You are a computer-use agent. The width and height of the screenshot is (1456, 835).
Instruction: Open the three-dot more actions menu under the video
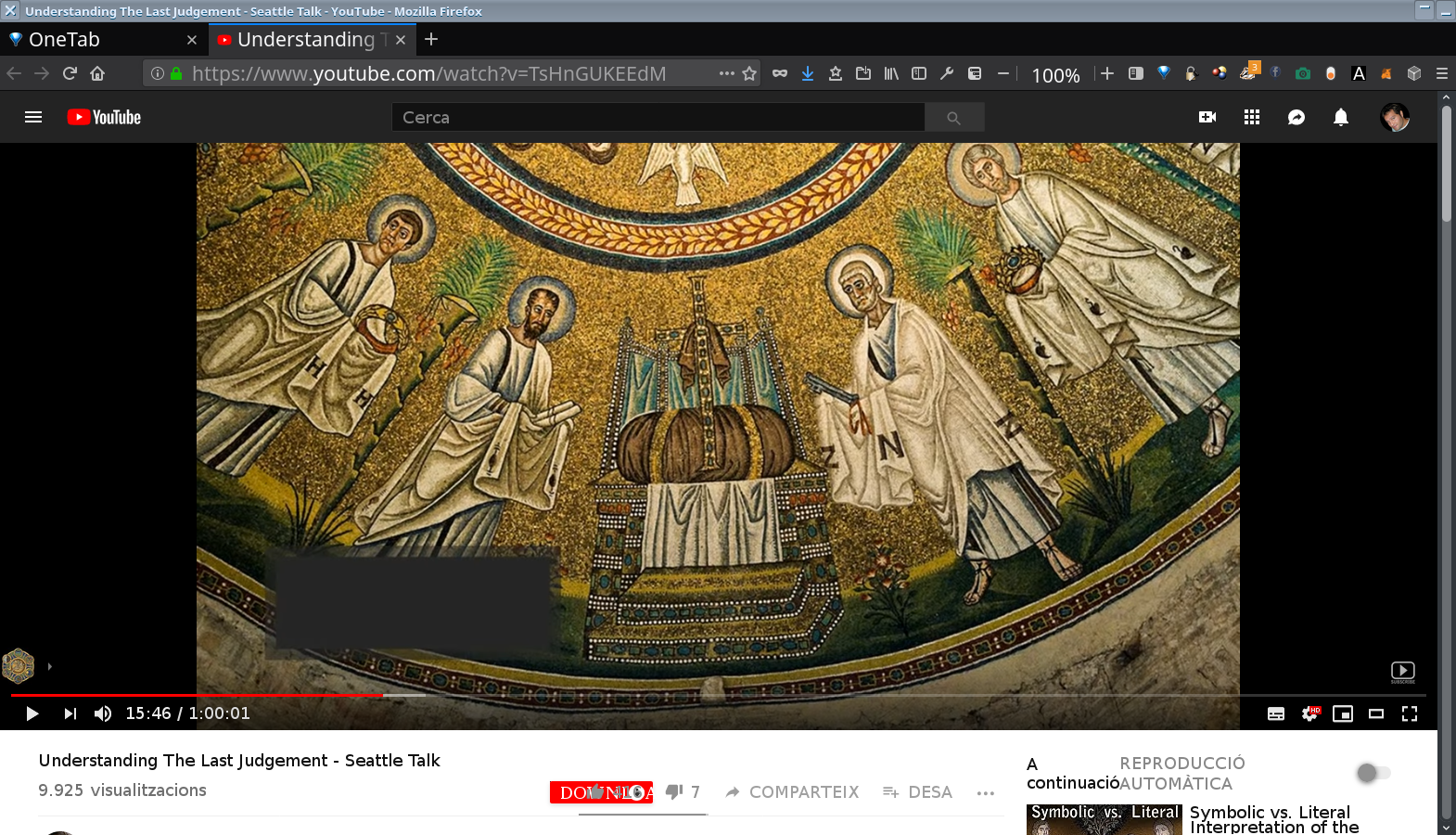986,792
